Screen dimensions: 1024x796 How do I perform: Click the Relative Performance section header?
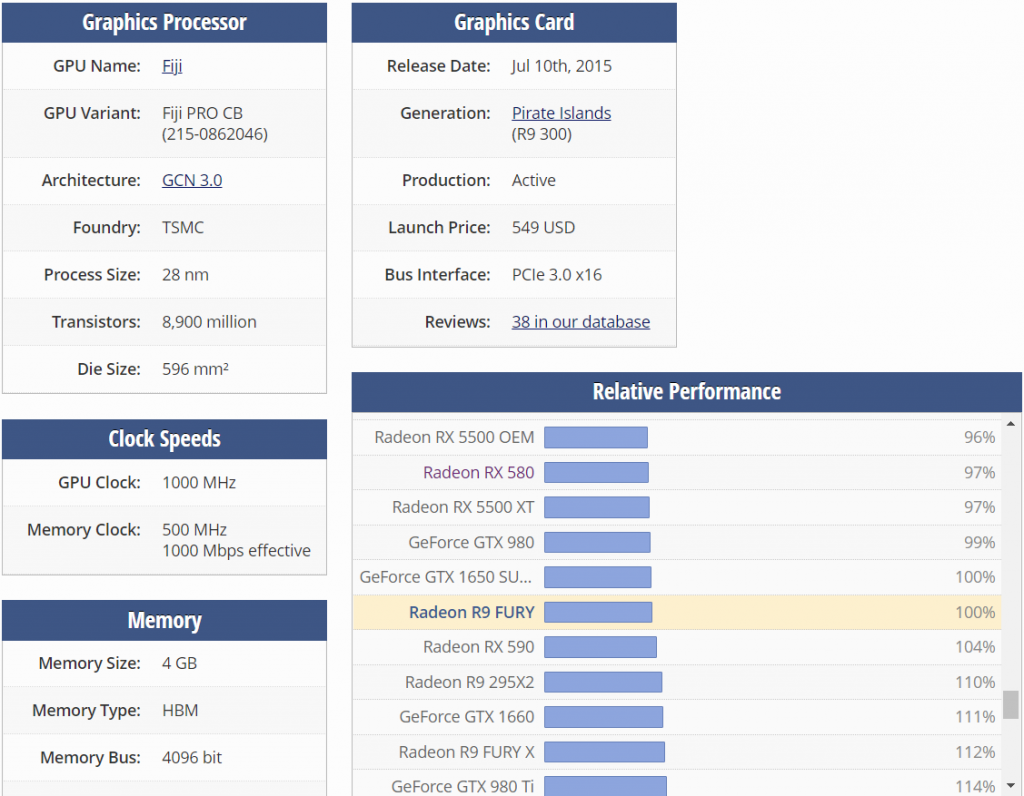point(686,392)
